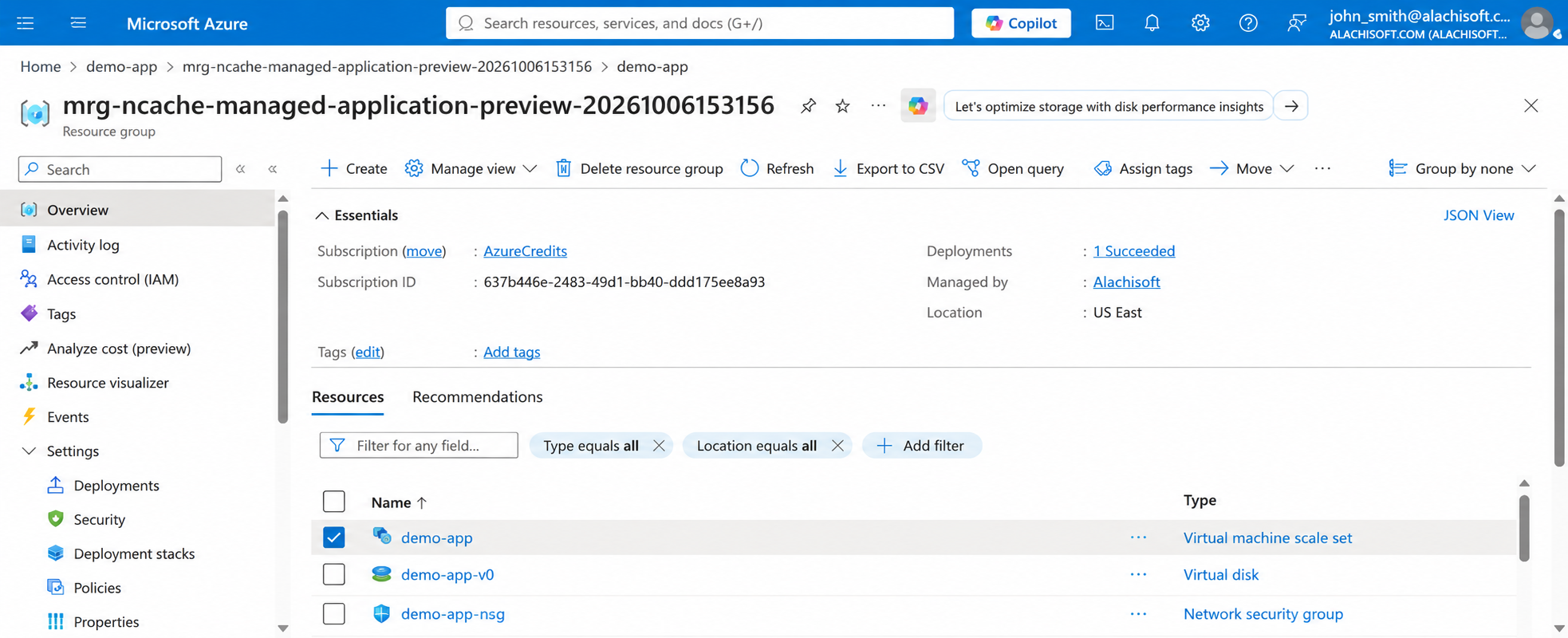
Task: Mark resource group as favorite star
Action: tap(842, 106)
